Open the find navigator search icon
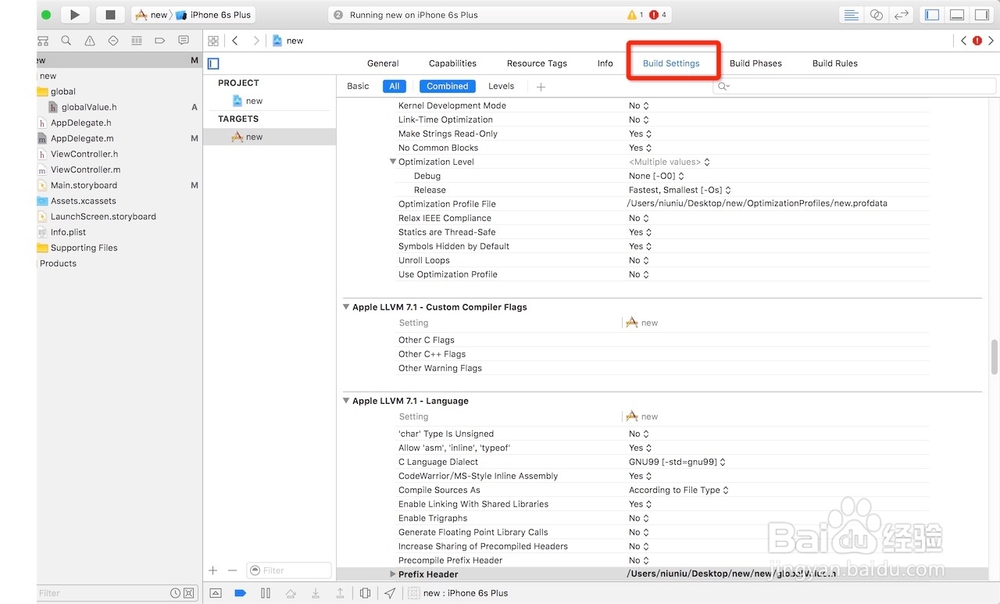Viewport: 1000px width, 604px height. click(x=66, y=40)
